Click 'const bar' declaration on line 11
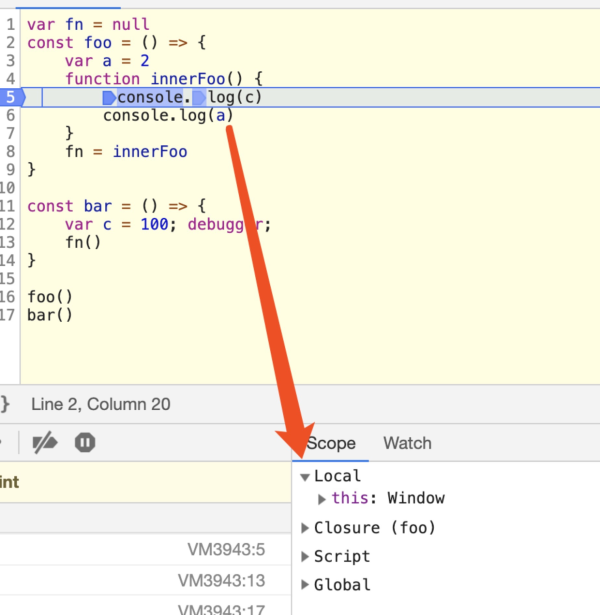 (x=69, y=206)
